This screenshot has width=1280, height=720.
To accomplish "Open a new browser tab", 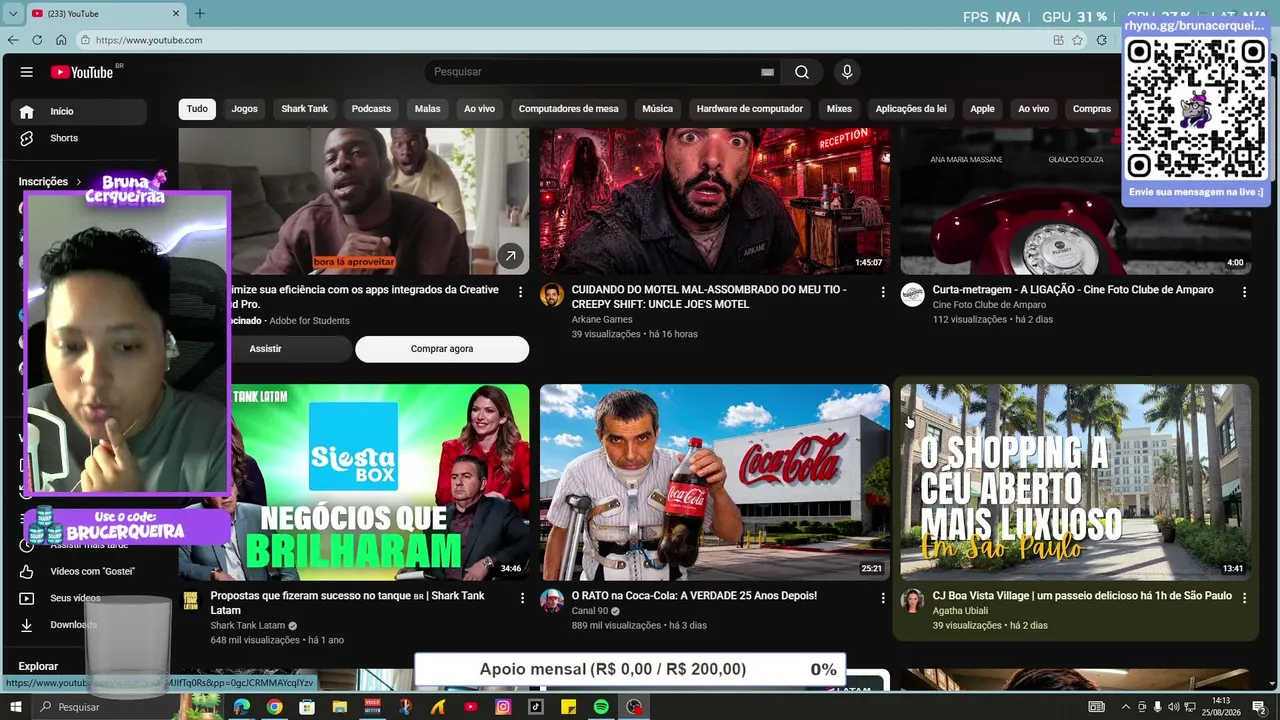I will (200, 14).
